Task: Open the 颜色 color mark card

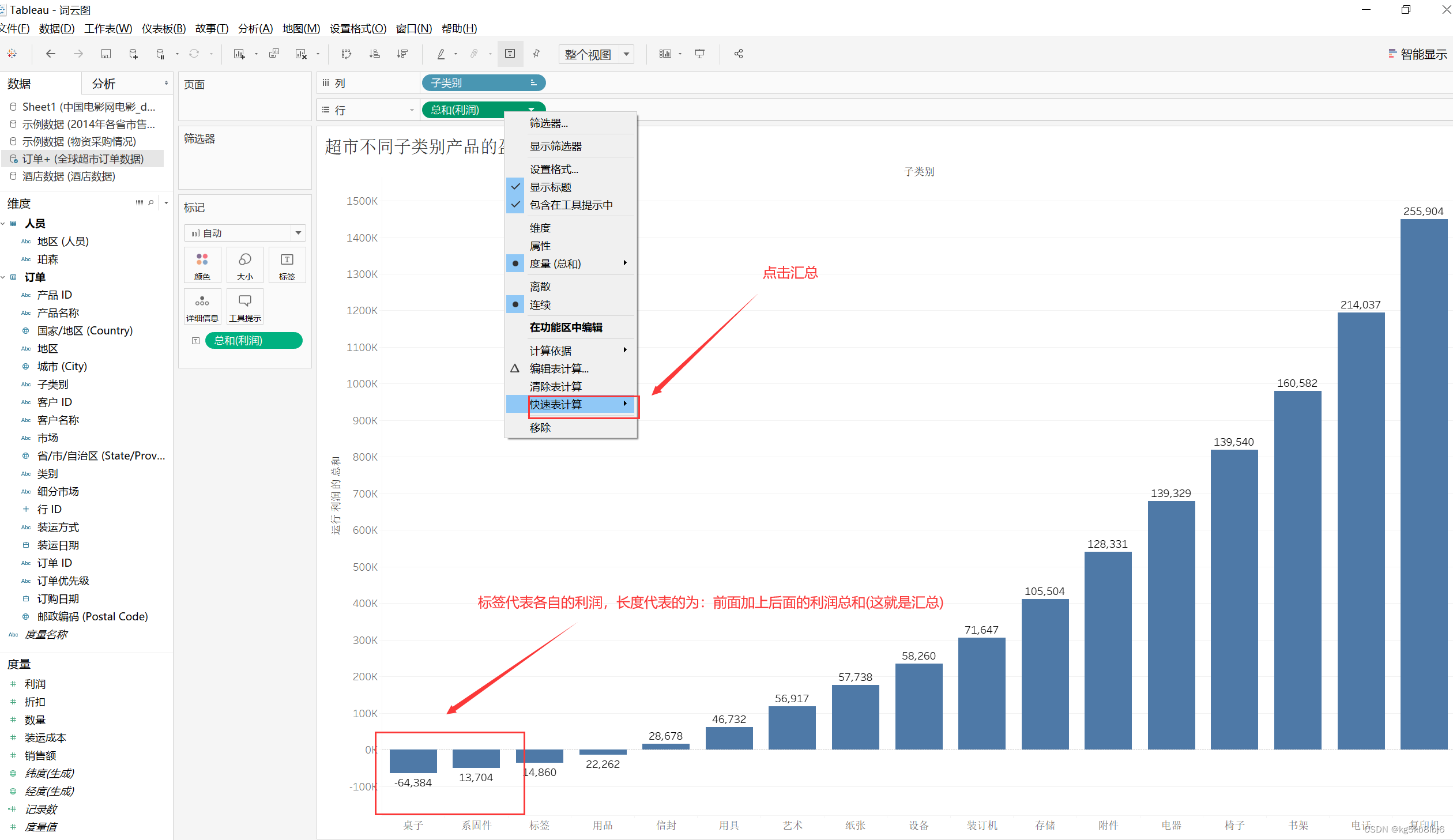Action: pos(202,265)
